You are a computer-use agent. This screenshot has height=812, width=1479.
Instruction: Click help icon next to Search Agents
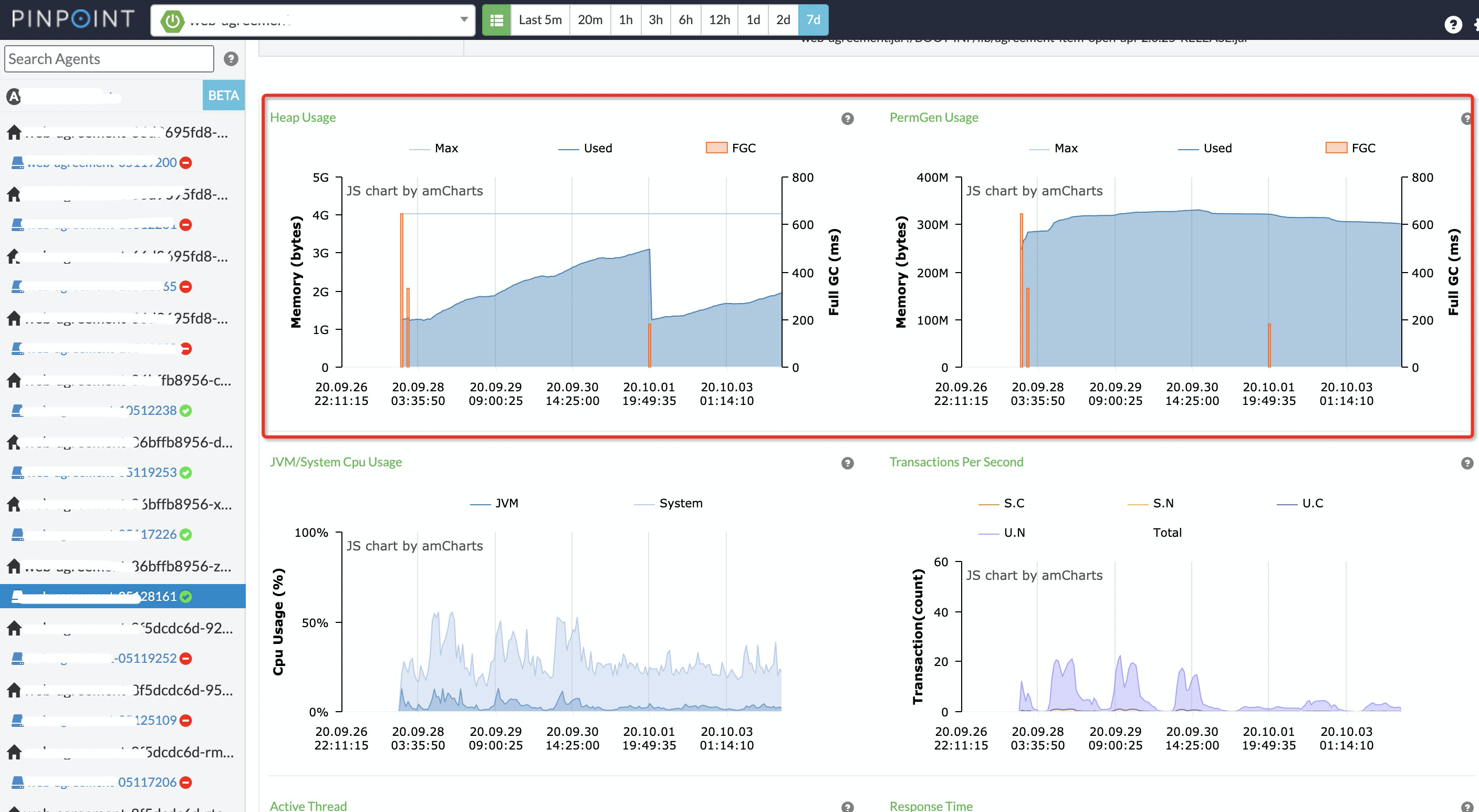(x=231, y=59)
